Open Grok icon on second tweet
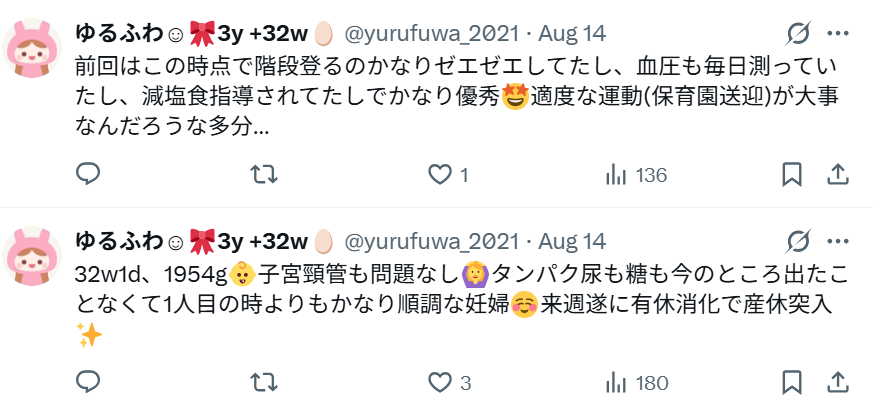The image size is (874, 413). click(798, 241)
